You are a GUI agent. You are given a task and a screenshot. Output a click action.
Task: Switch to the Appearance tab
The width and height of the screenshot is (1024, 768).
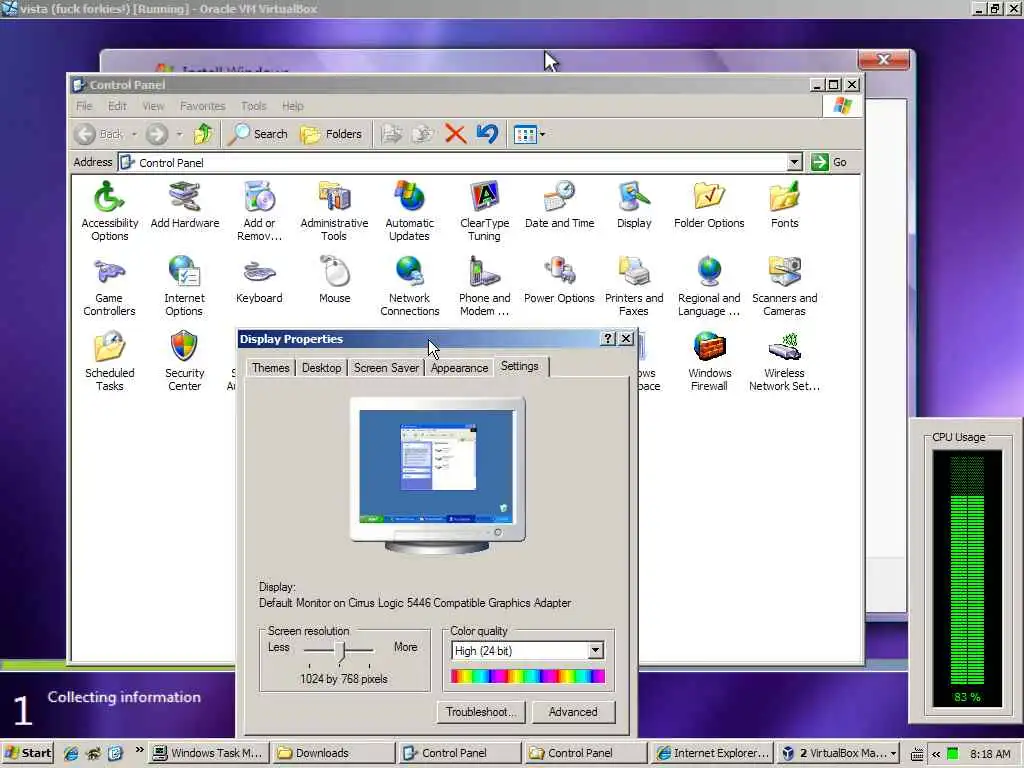pyautogui.click(x=459, y=368)
